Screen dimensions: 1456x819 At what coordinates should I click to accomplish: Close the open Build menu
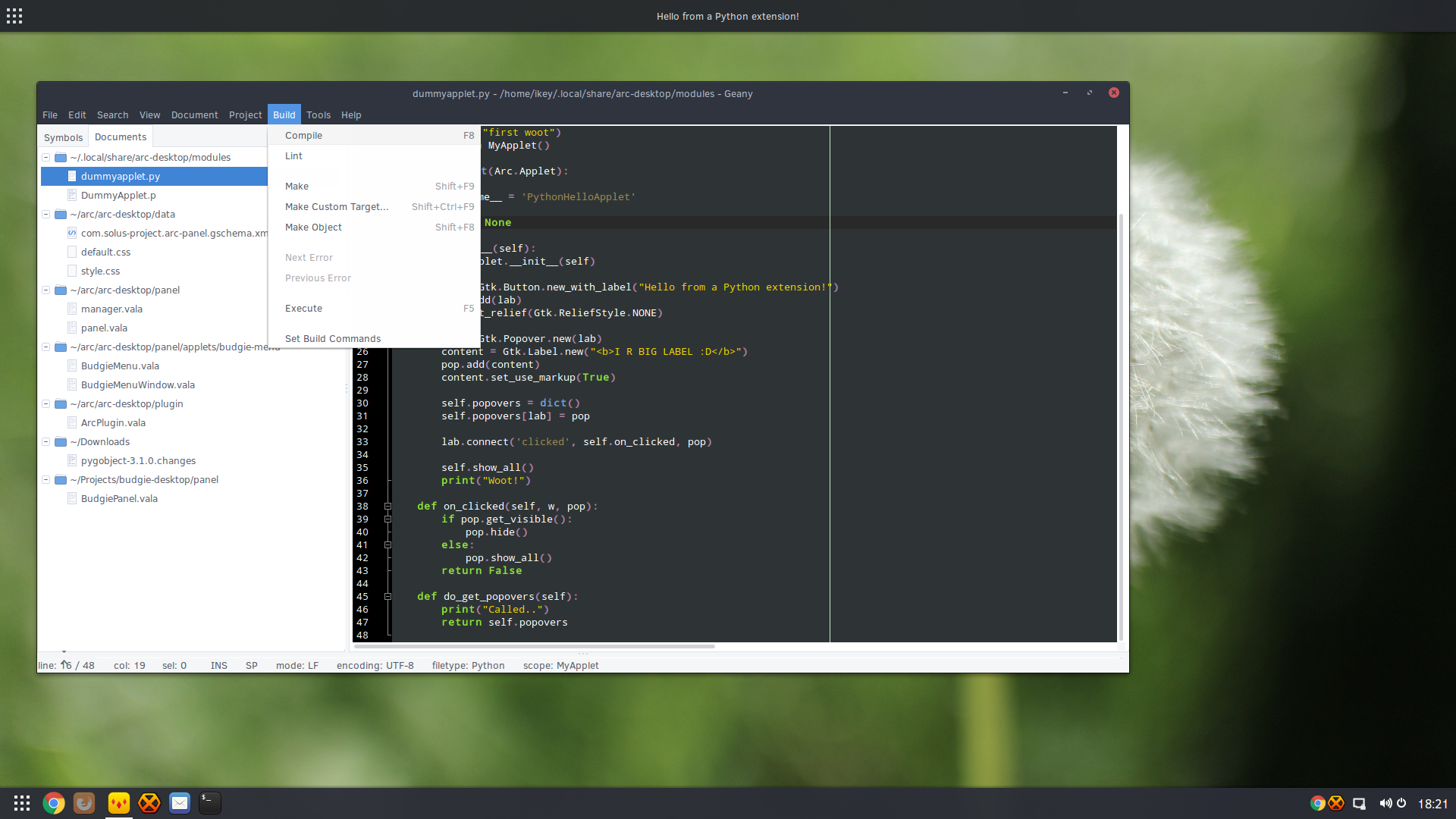click(284, 115)
